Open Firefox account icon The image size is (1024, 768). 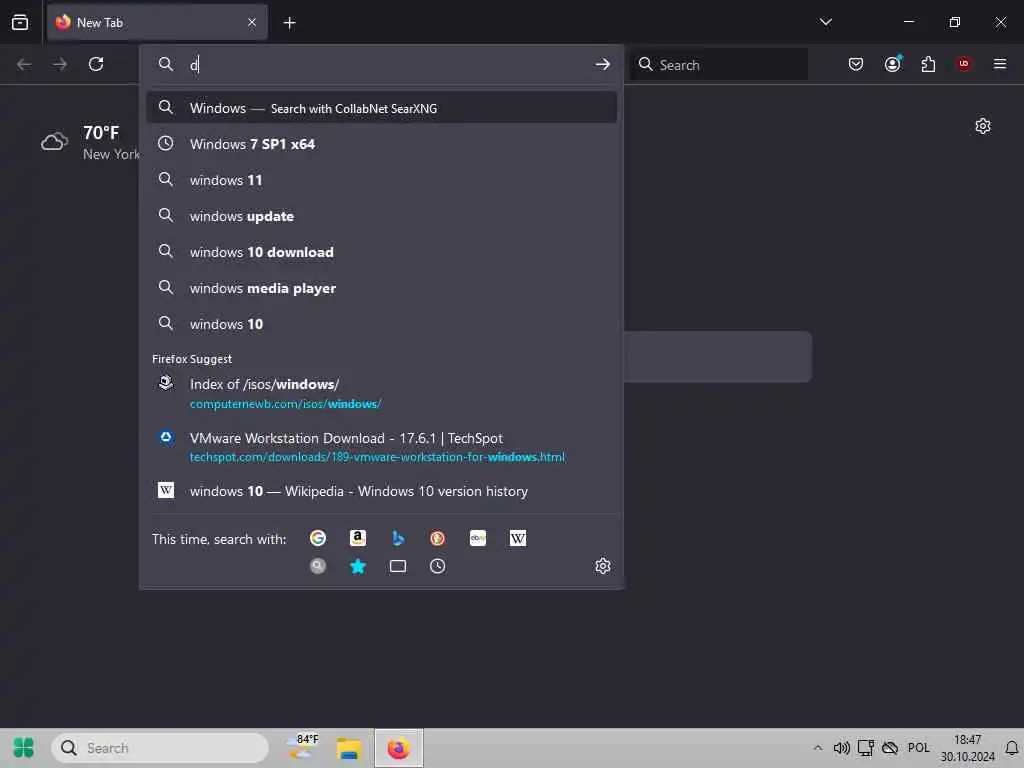pos(893,64)
